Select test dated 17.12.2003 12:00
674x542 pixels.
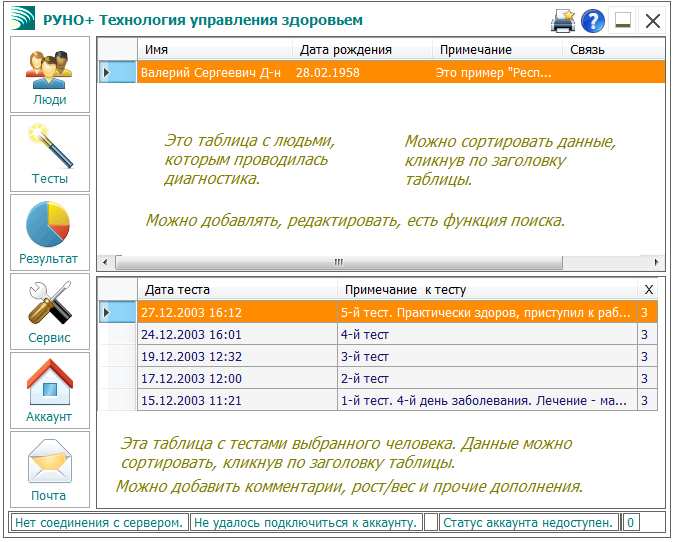[x=238, y=378]
